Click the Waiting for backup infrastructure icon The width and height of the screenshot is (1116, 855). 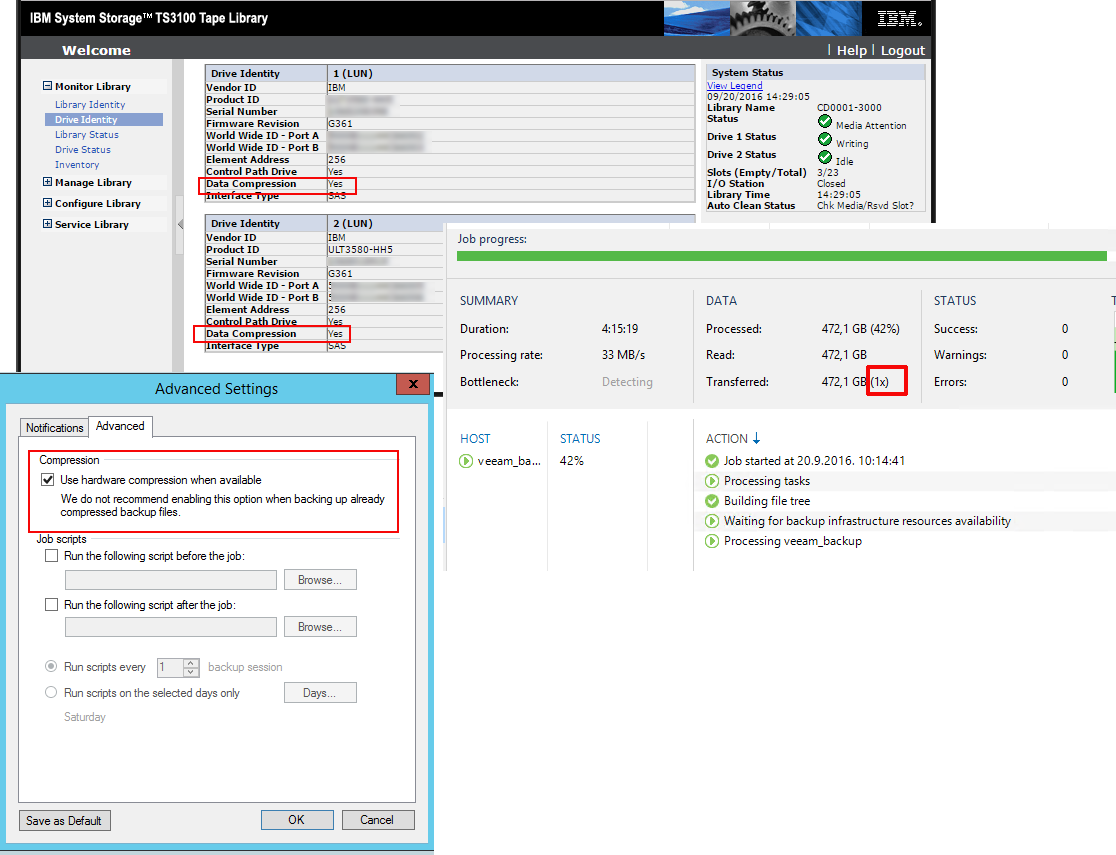[x=712, y=520]
